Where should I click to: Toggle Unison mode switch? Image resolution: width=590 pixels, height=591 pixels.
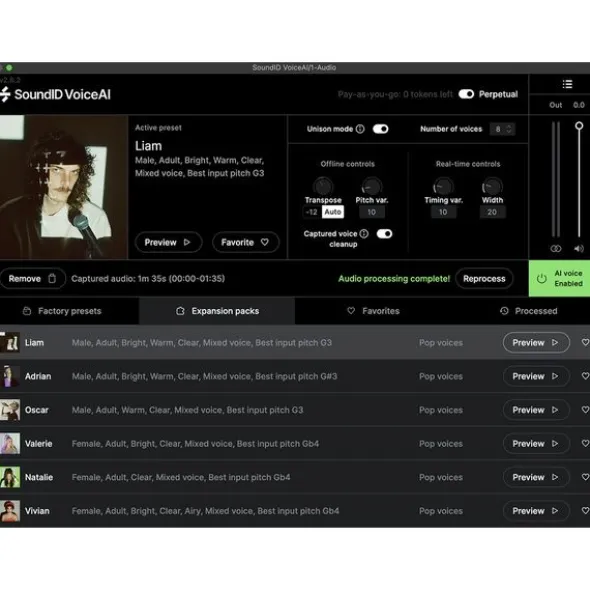[380, 129]
